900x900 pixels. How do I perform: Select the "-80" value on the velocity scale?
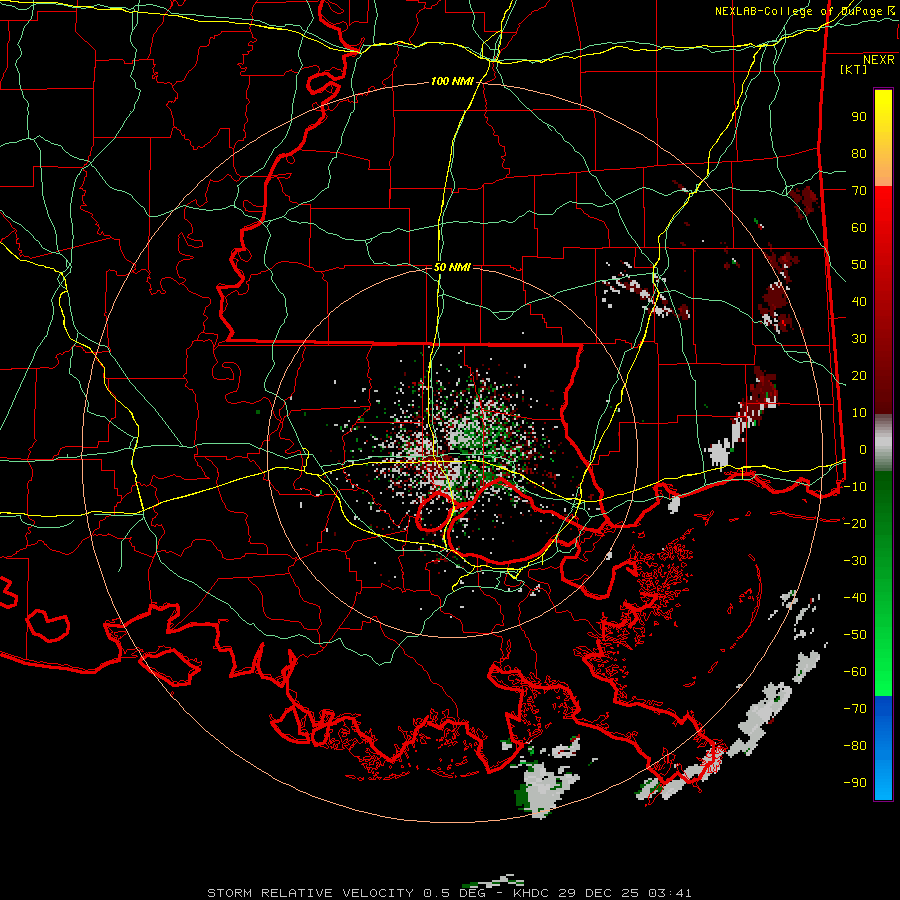coord(855,746)
